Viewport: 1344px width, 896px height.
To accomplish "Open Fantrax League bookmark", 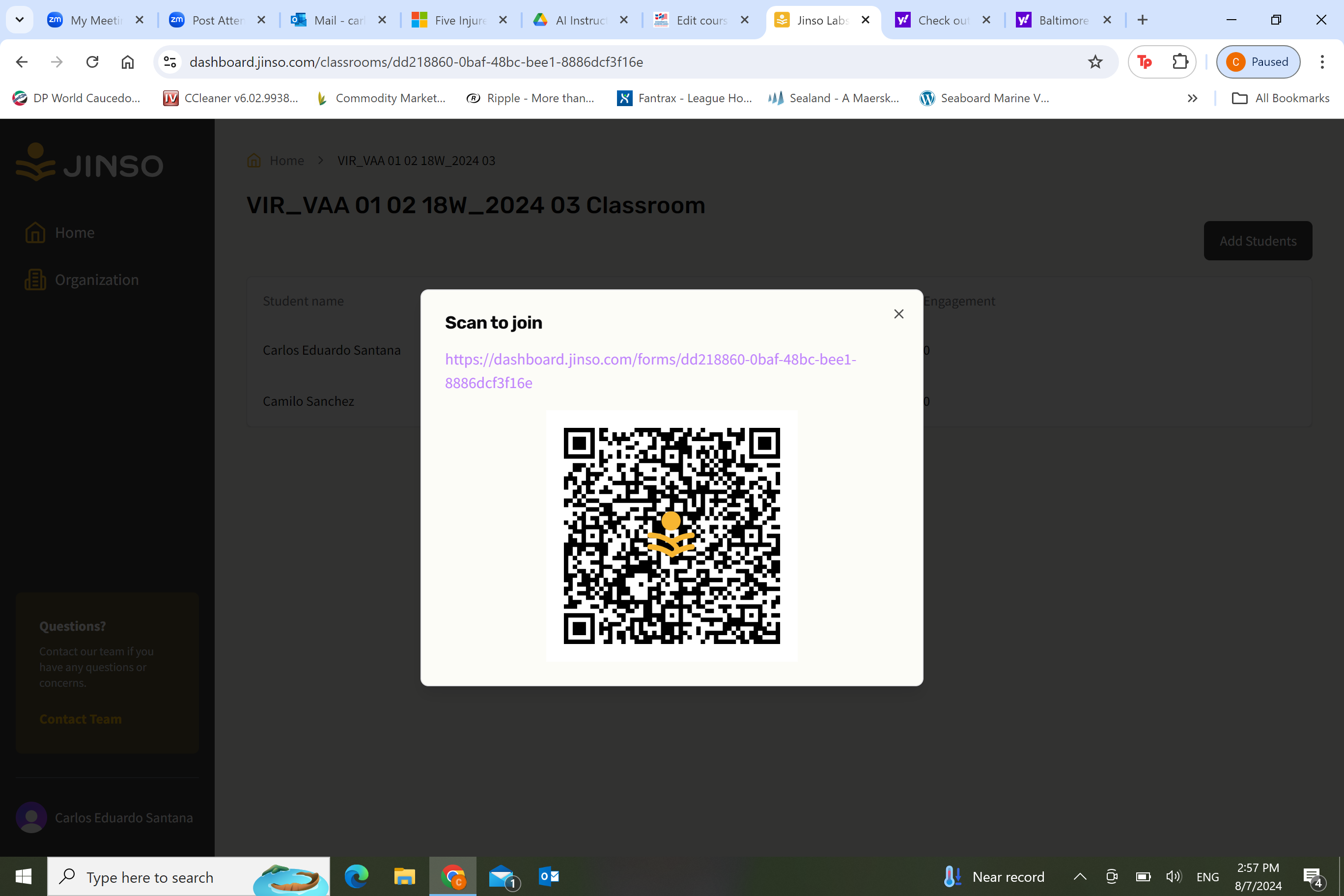I will click(685, 98).
